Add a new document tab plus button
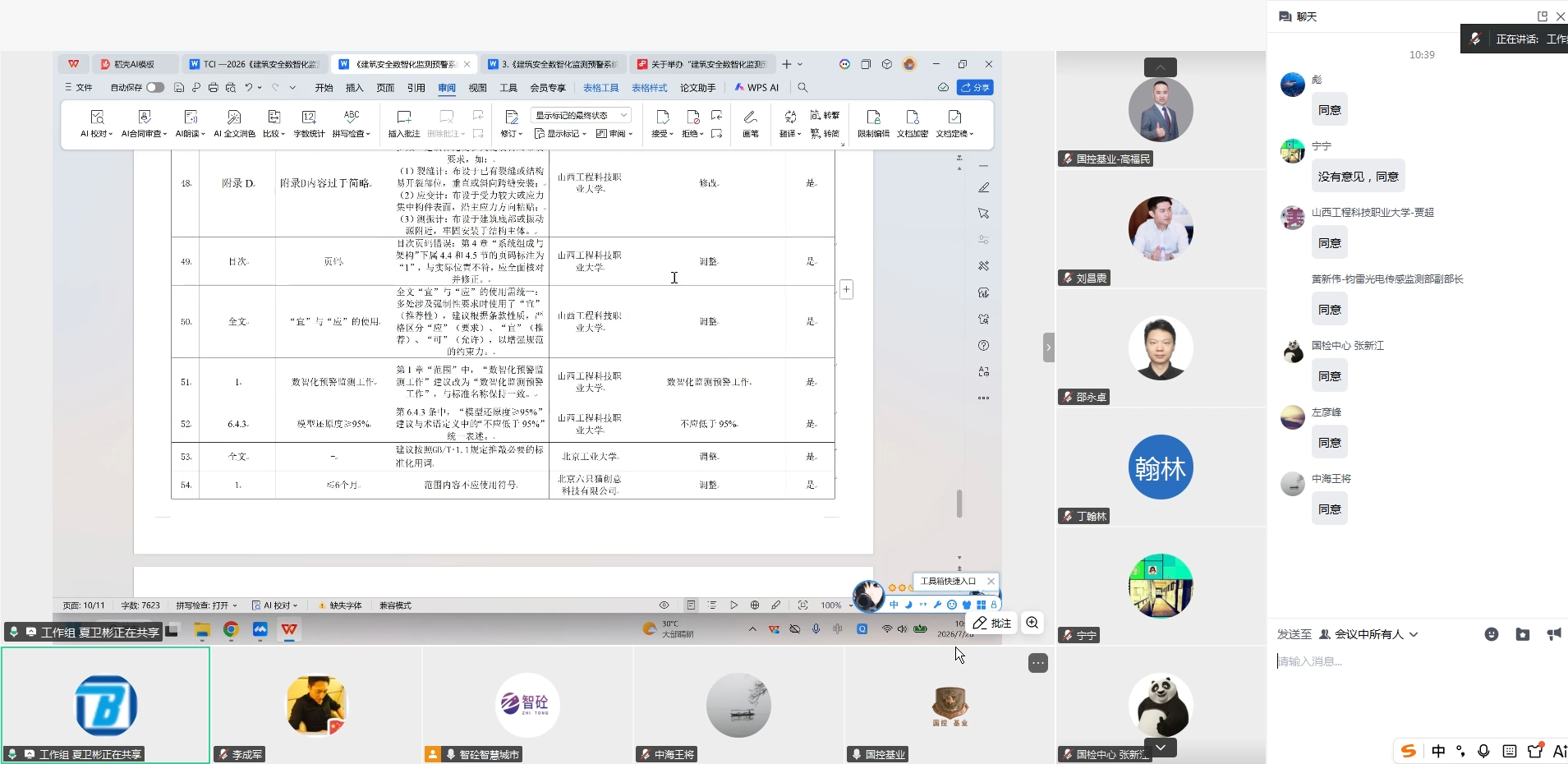This screenshot has height=764, width=1568. click(786, 64)
